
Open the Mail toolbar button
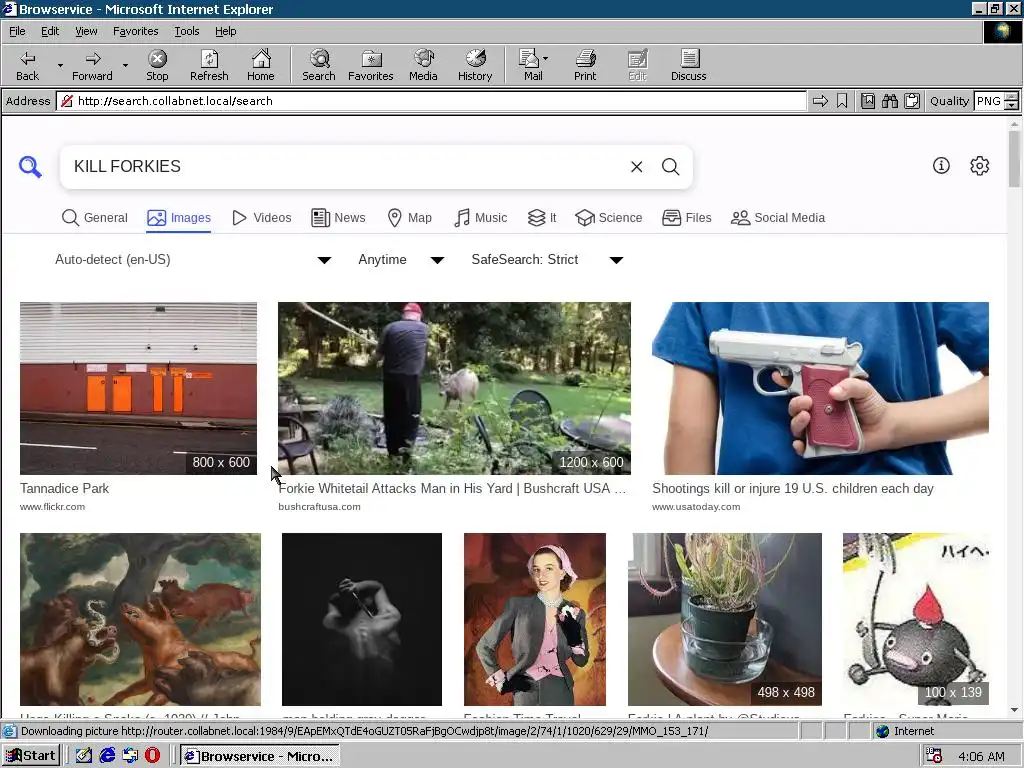529,65
